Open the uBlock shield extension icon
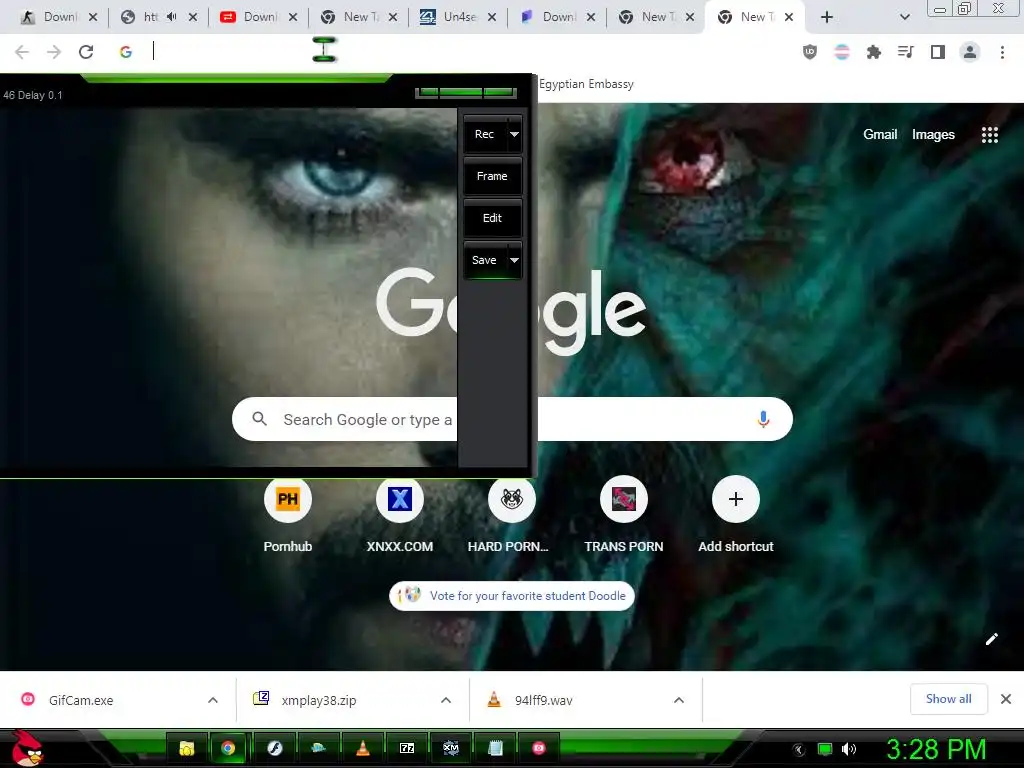 point(810,52)
